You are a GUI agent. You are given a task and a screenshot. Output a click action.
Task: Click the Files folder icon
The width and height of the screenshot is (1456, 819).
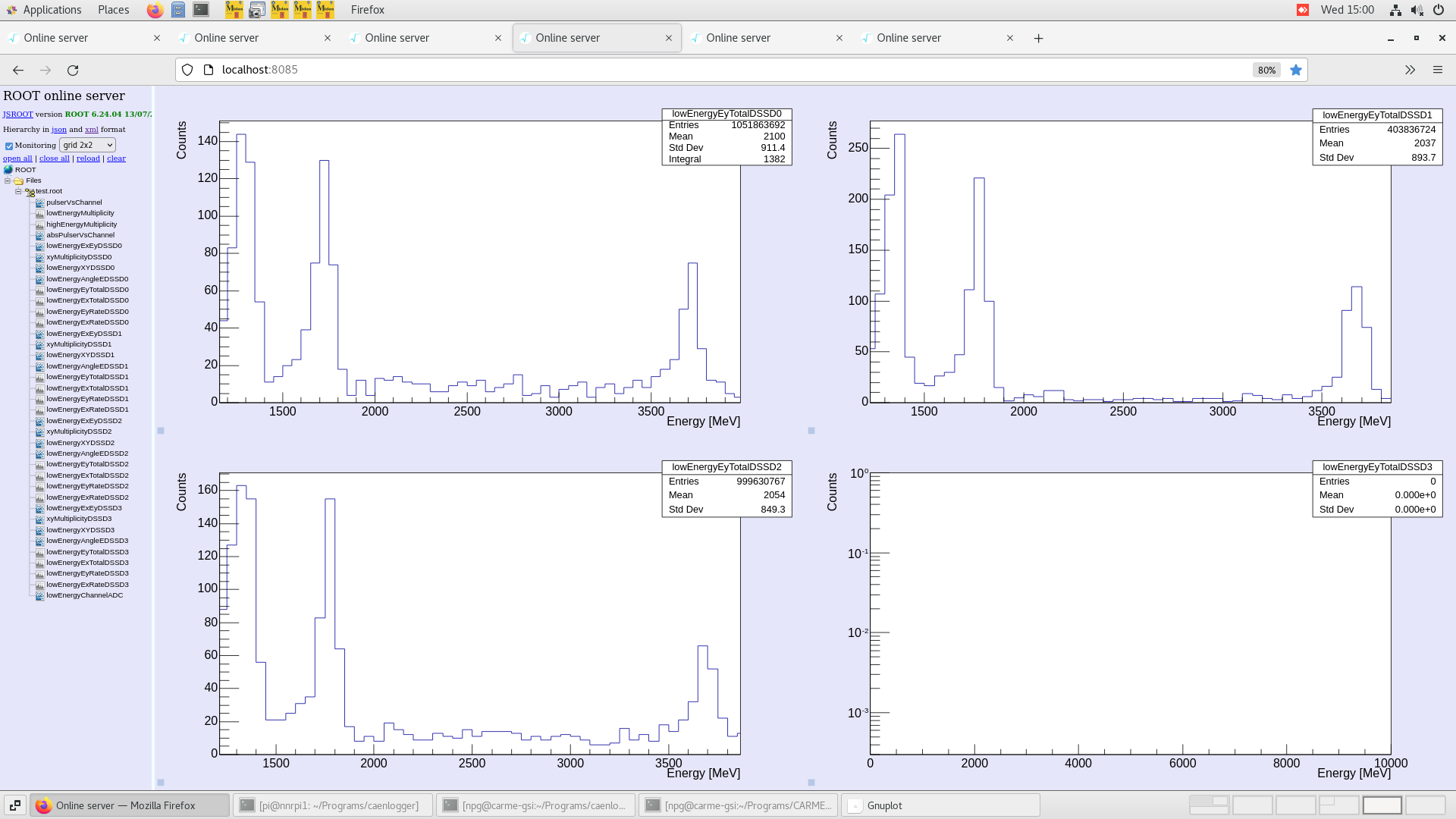[x=18, y=180]
